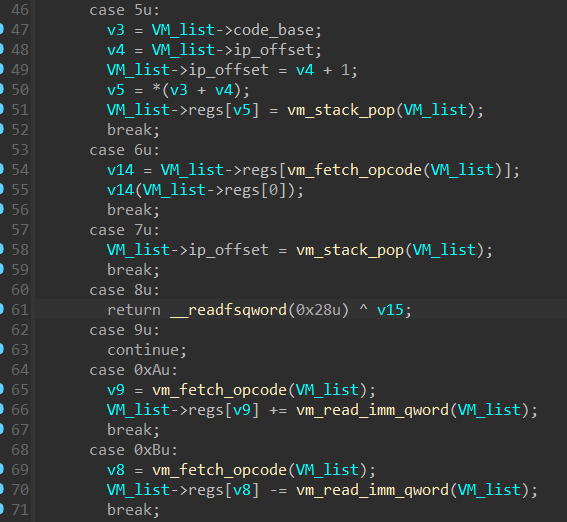Toggle breakpoint dot on line 70
The height and width of the screenshot is (522, 567).
tap(1, 489)
